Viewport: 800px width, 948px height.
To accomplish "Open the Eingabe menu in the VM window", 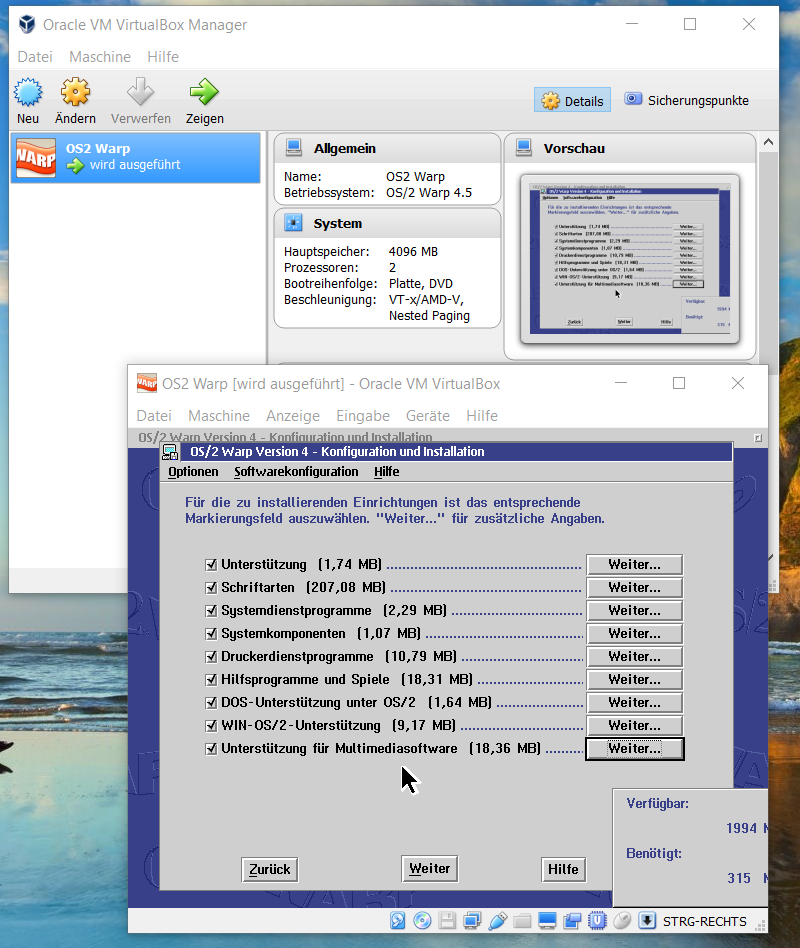I will coord(363,416).
